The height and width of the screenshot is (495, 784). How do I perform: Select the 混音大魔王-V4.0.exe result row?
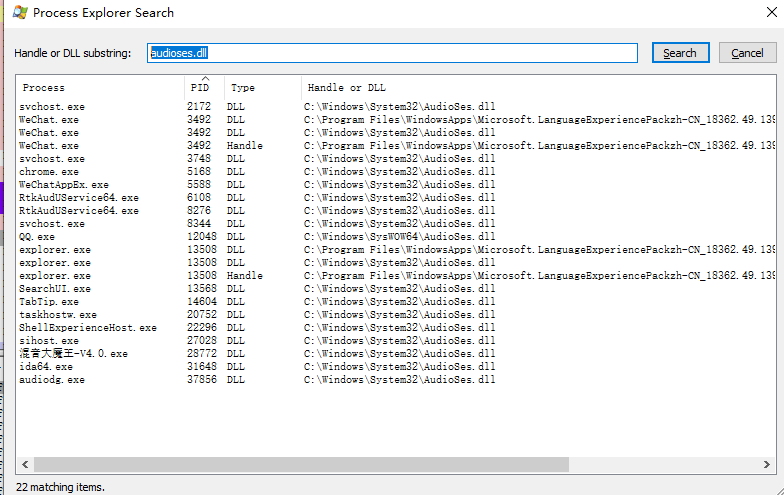click(73, 354)
